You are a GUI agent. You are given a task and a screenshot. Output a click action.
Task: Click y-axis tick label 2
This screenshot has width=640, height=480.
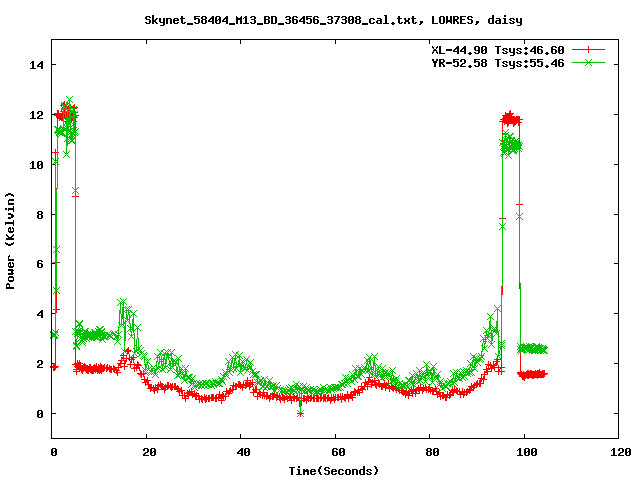[40, 364]
